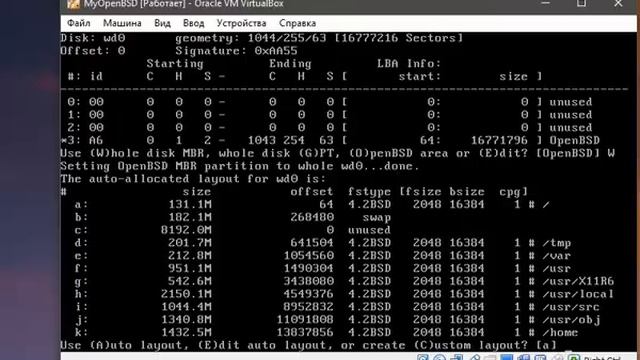Click the '/usr/local' mount point

point(578,294)
